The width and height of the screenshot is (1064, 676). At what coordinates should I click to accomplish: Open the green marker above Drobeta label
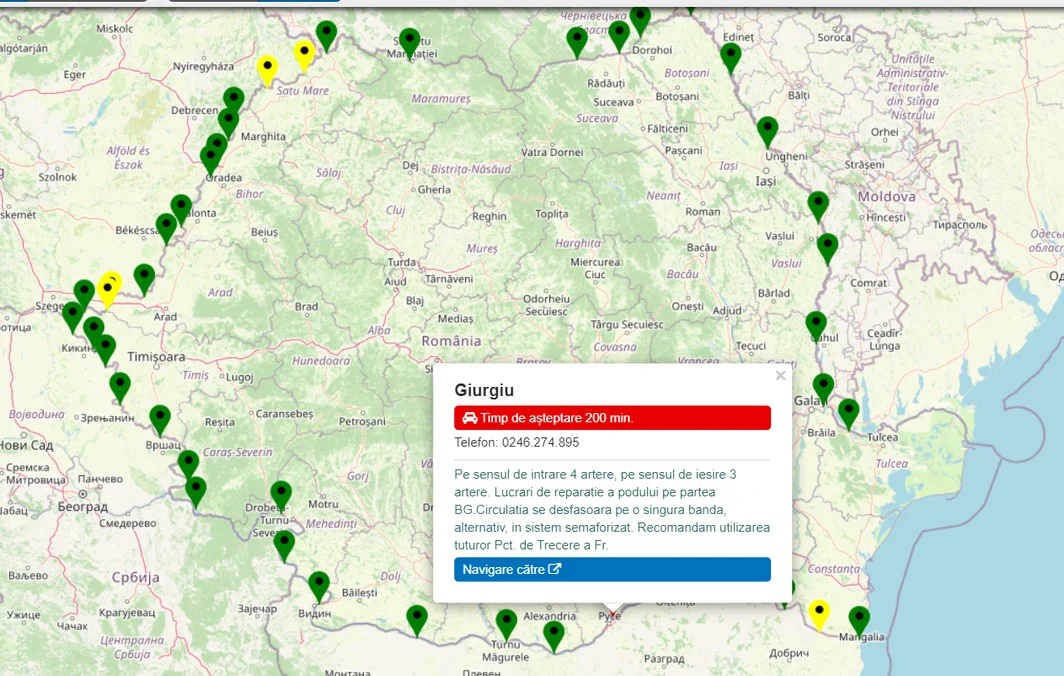click(281, 497)
